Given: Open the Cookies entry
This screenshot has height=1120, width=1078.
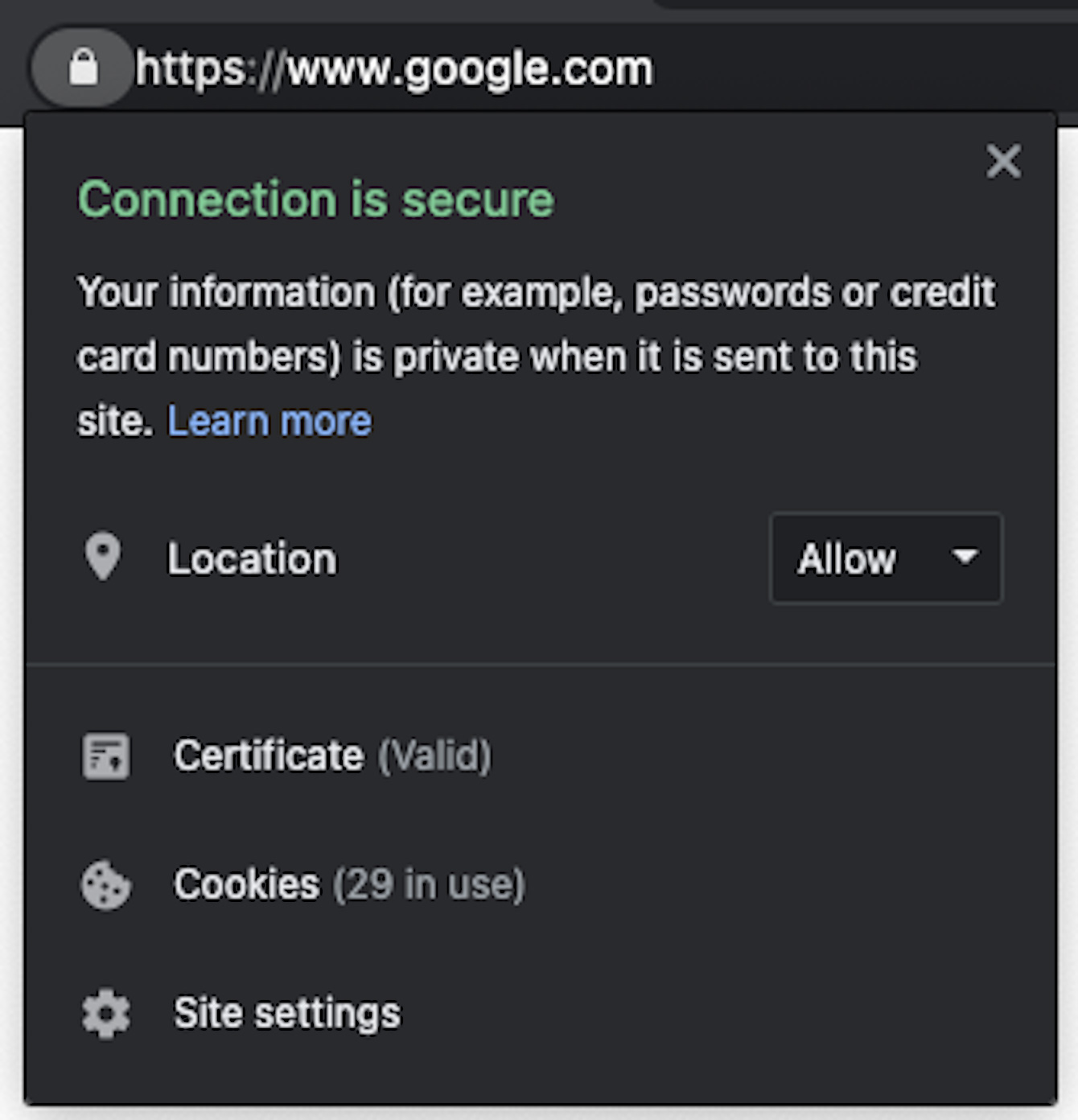Looking at the screenshot, I should pyautogui.click(x=247, y=884).
